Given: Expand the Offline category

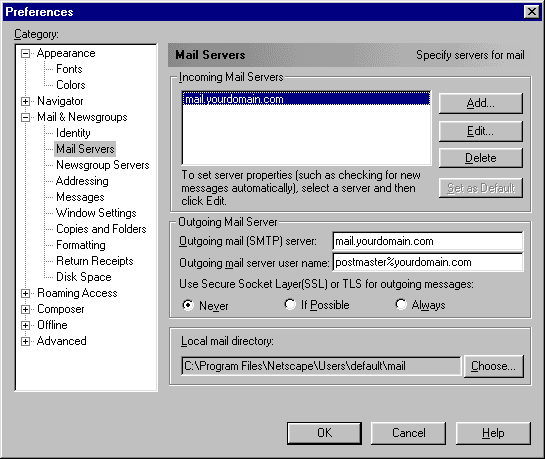Looking at the screenshot, I should 25,326.
